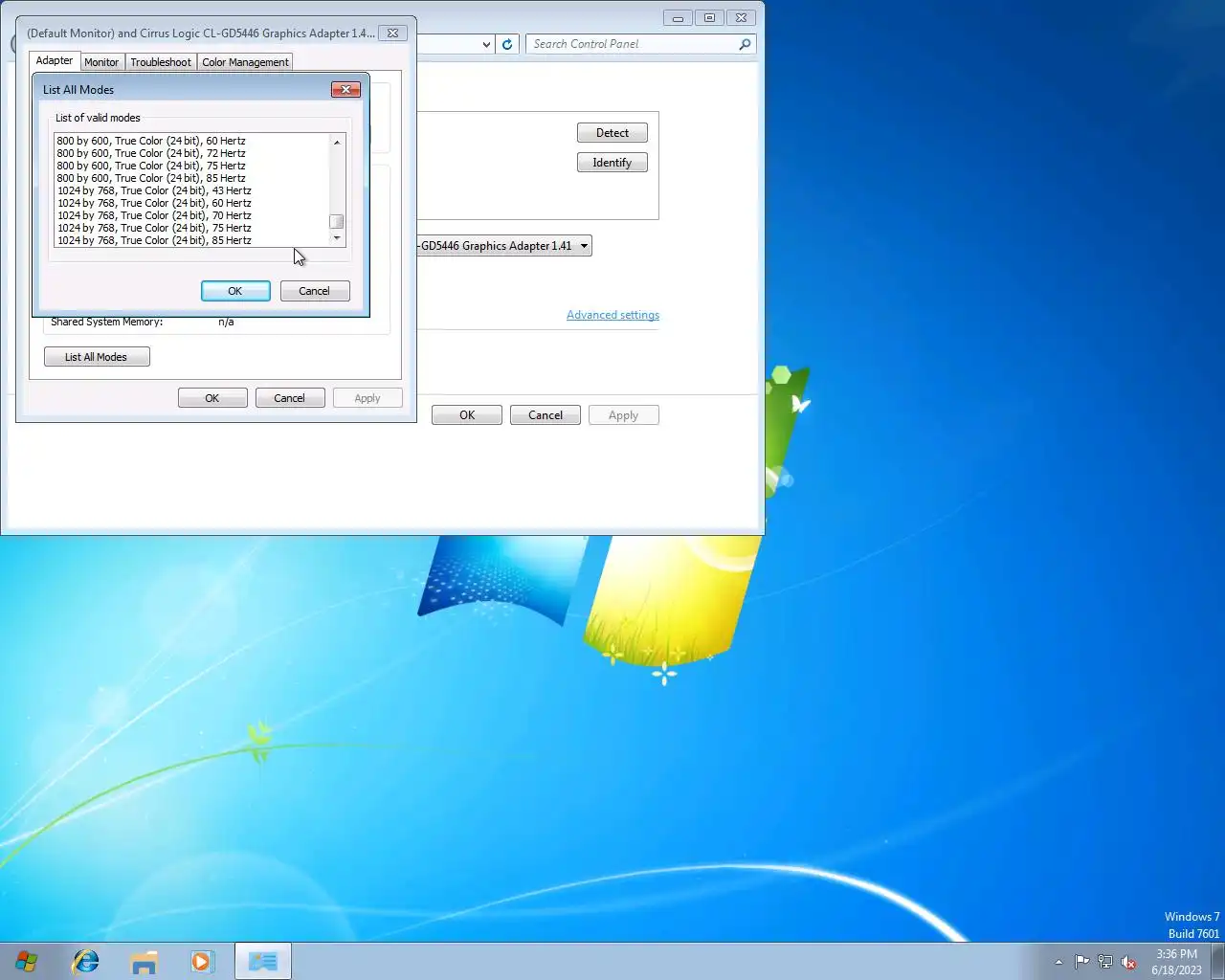Image resolution: width=1225 pixels, height=980 pixels.
Task: Select 1024 by 768, 70 Hertz mode
Action: pos(154,215)
